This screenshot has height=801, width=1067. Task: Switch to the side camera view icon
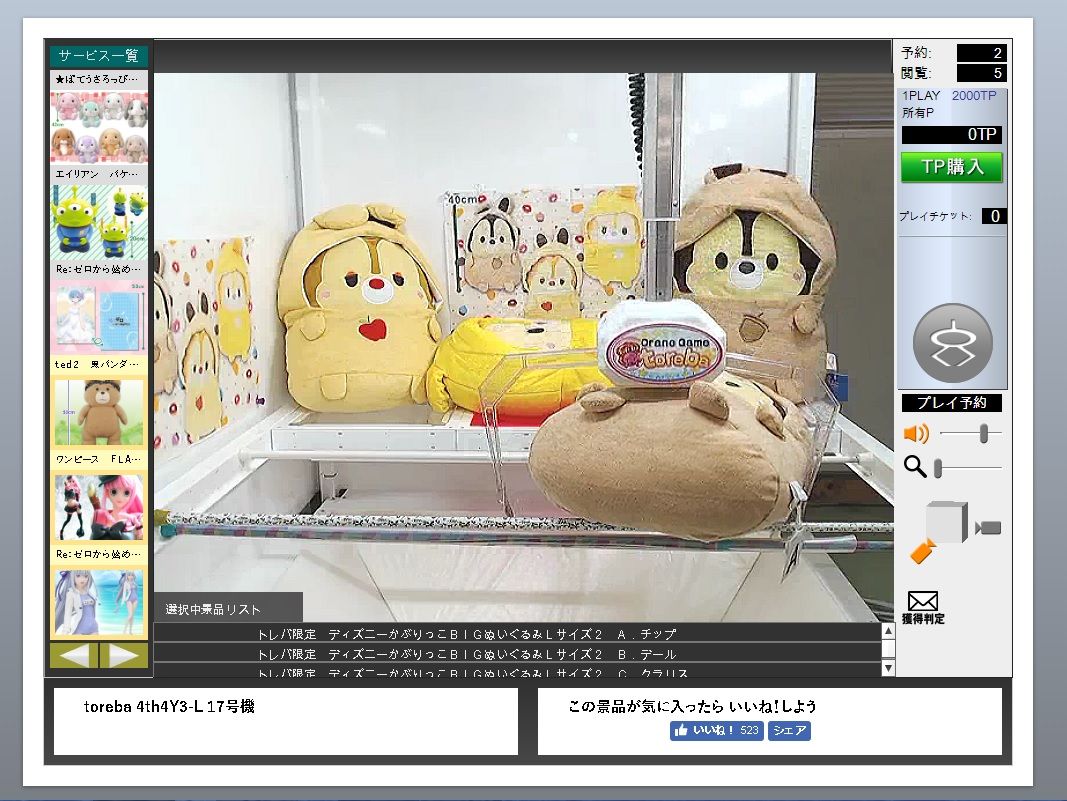[x=988, y=527]
